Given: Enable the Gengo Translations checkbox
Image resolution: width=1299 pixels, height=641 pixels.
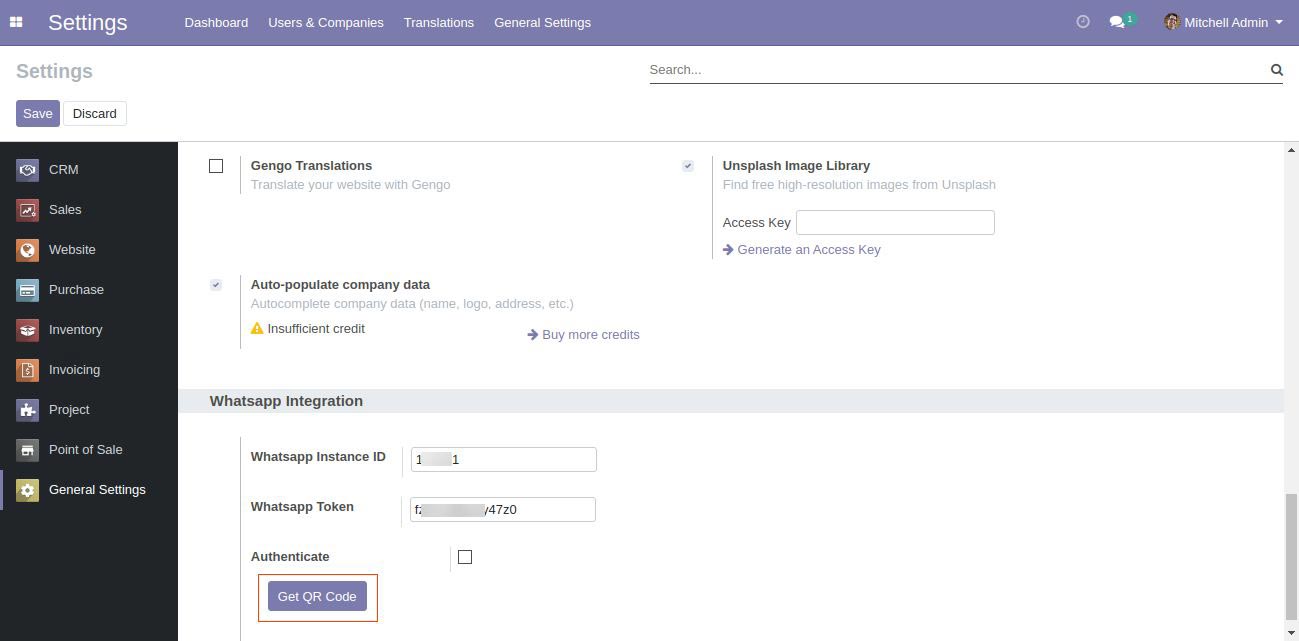Looking at the screenshot, I should point(216,166).
